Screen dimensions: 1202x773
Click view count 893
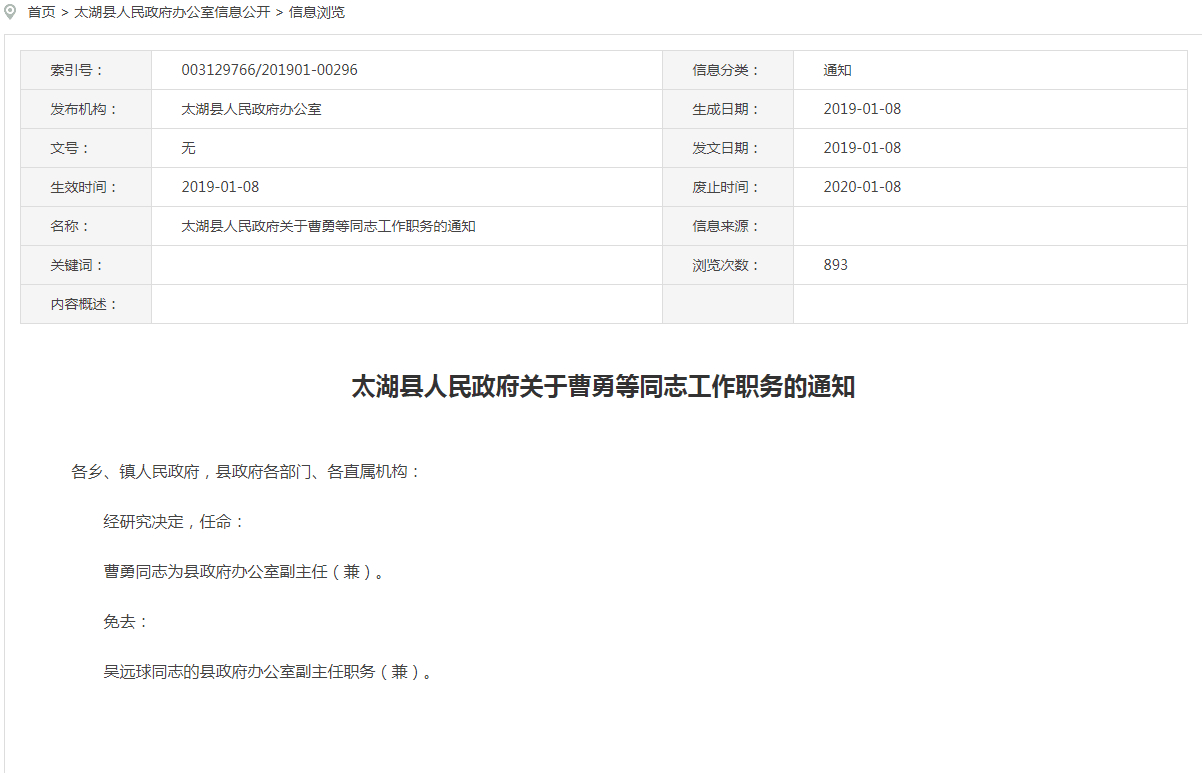tap(836, 265)
